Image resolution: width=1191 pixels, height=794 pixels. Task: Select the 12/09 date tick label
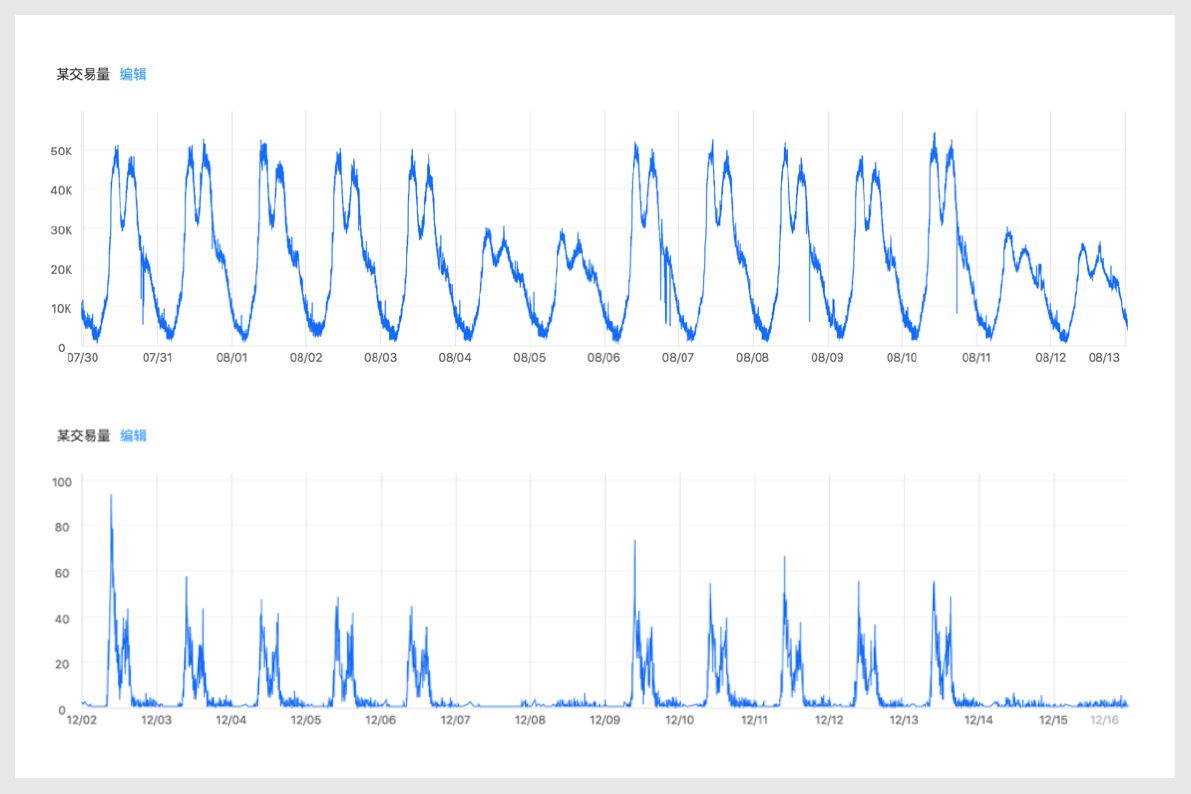point(605,720)
